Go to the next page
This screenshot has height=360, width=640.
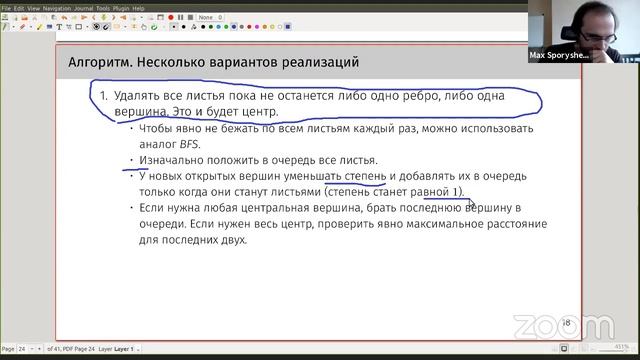[113, 18]
